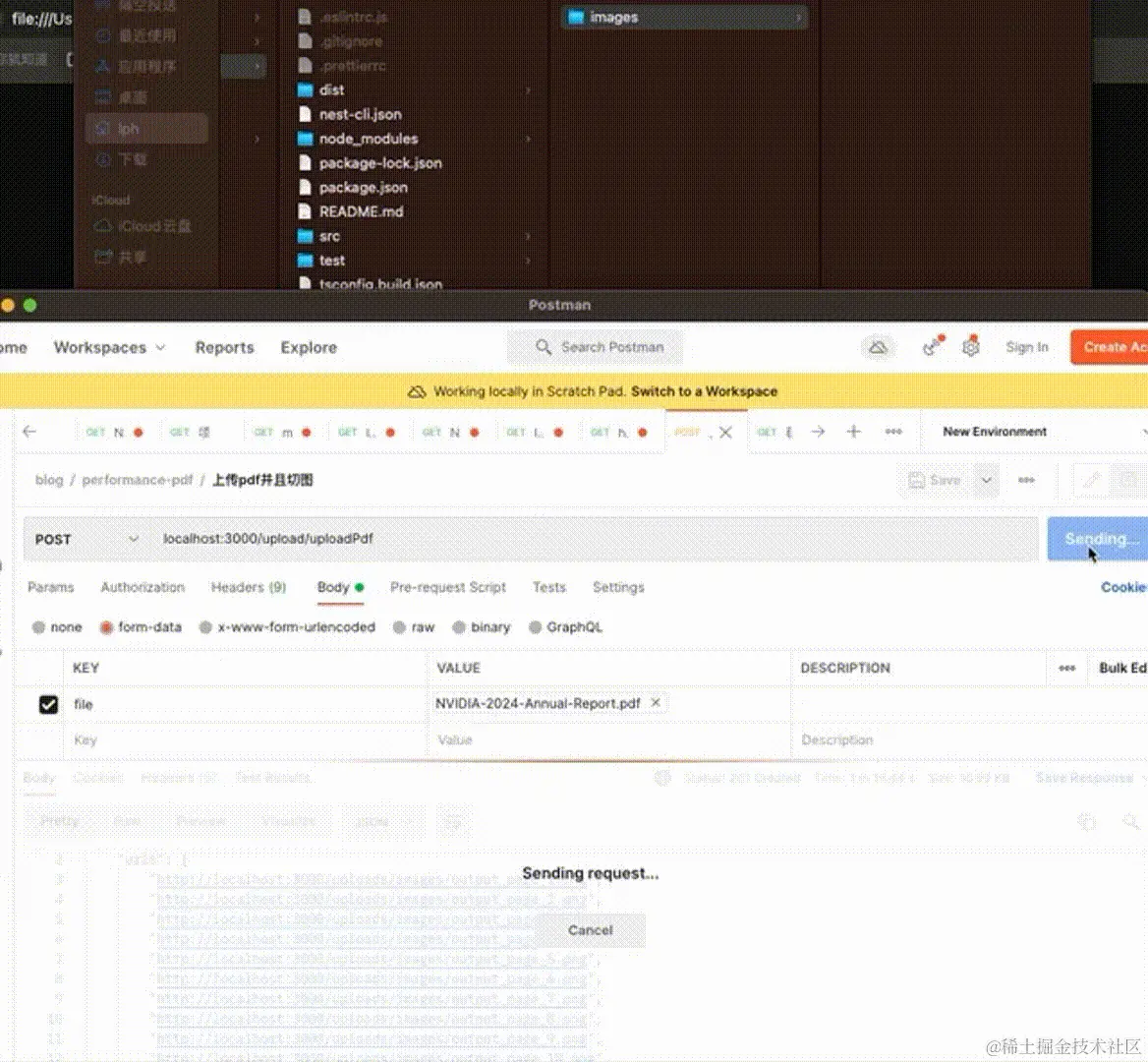Cancel the sending request
The width and height of the screenshot is (1148, 1062).
590,929
